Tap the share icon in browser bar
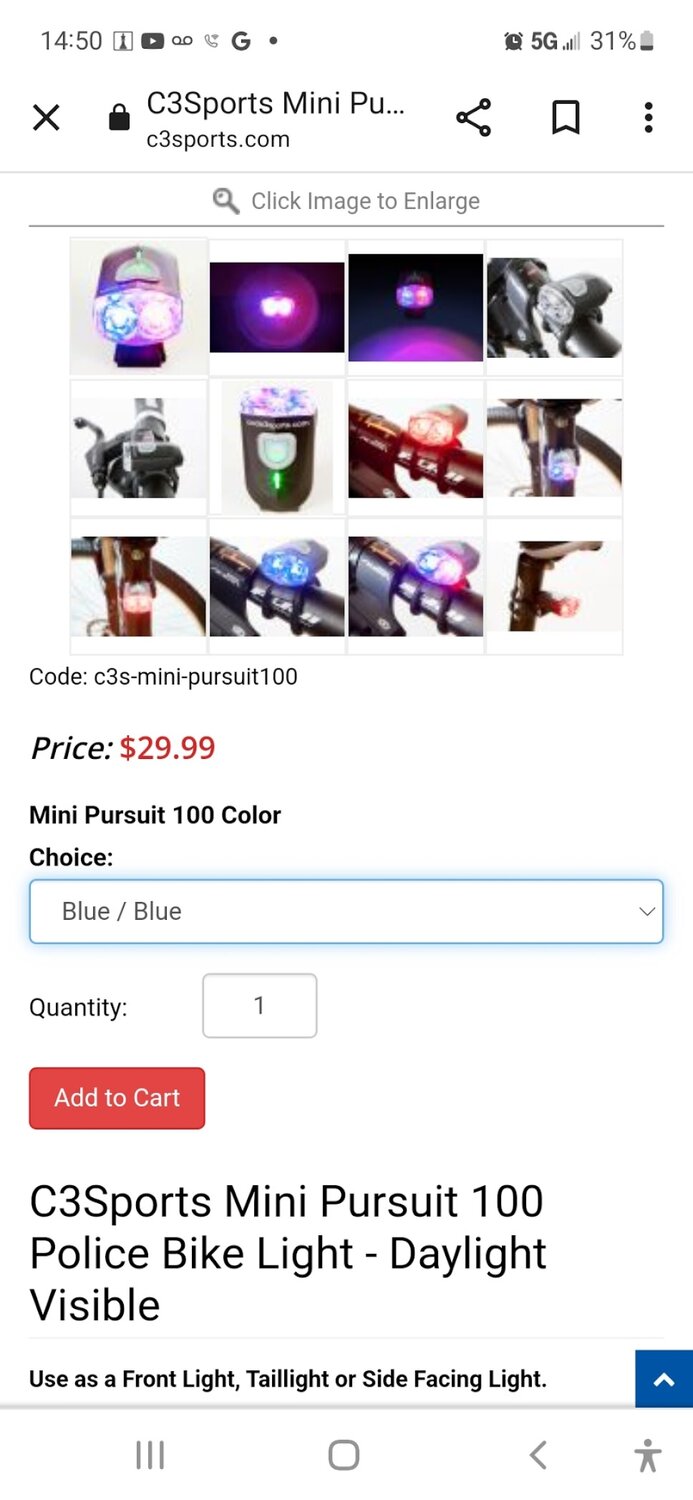 (473, 118)
